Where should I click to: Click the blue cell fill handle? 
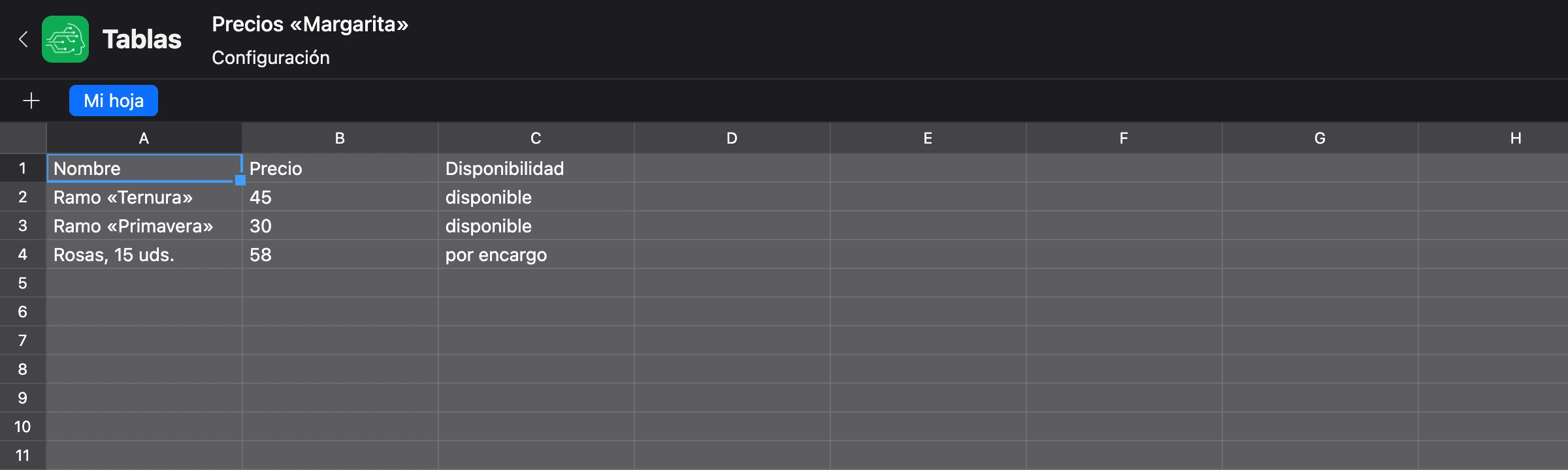point(240,180)
